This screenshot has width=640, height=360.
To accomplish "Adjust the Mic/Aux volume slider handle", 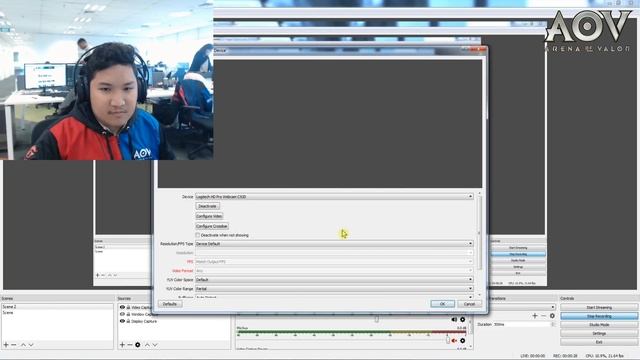I will (x=448, y=340).
